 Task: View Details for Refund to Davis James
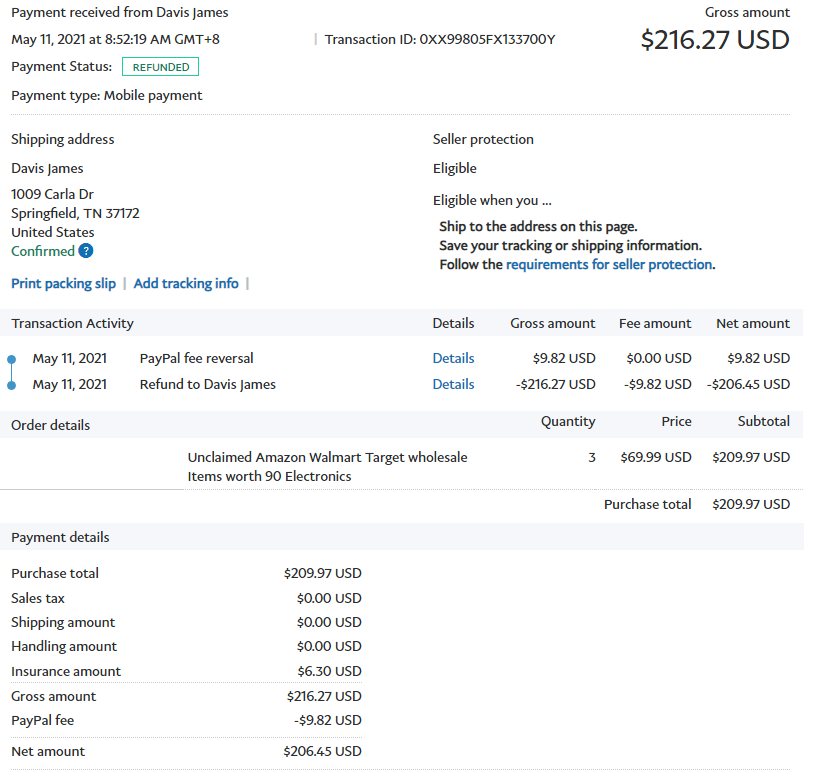453,384
